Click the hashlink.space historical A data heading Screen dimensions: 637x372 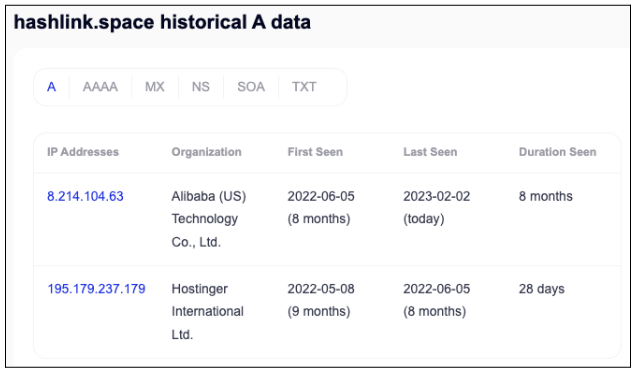(162, 22)
